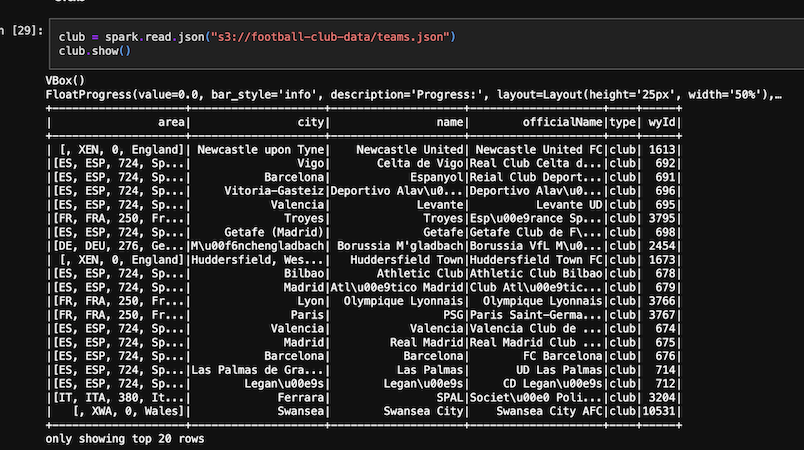This screenshot has width=804, height=450.
Task: Click the code cell input area
Action: click(x=427, y=44)
